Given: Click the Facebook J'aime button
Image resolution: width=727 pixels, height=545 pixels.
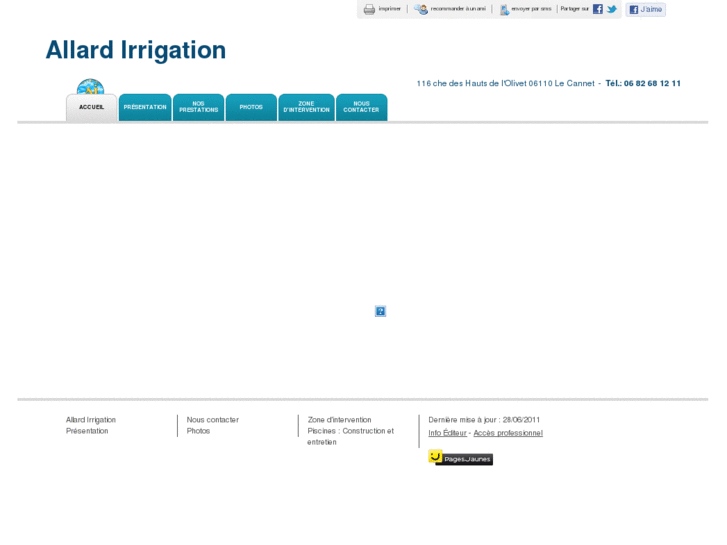Looking at the screenshot, I should tap(645, 9).
